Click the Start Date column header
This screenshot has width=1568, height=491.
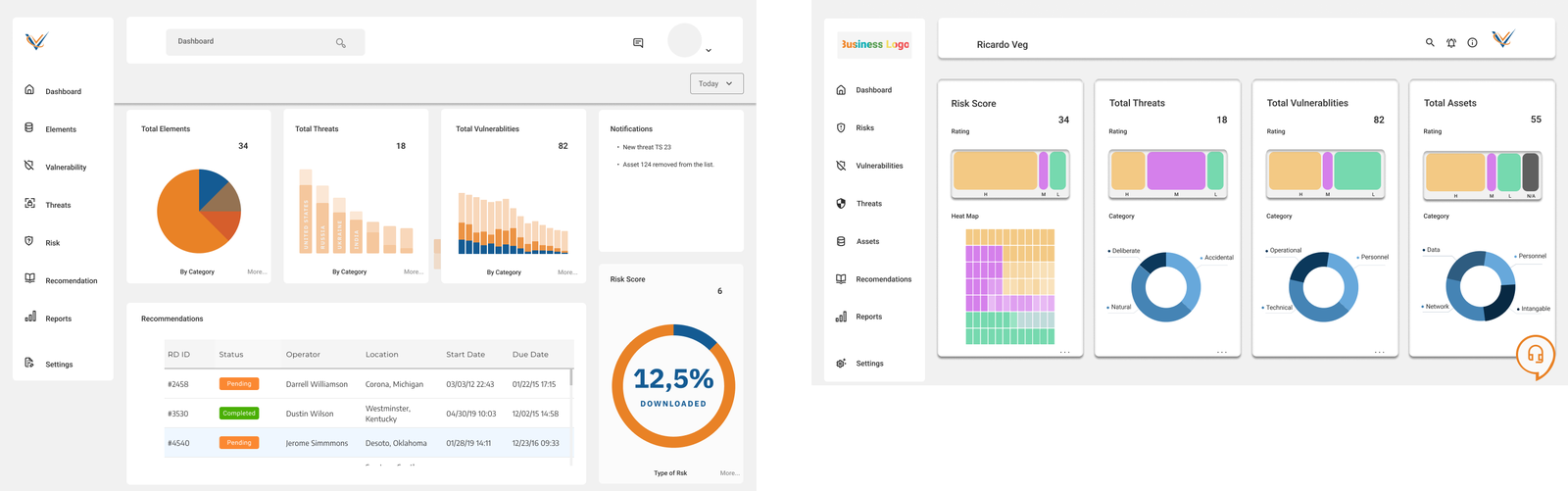465,355
